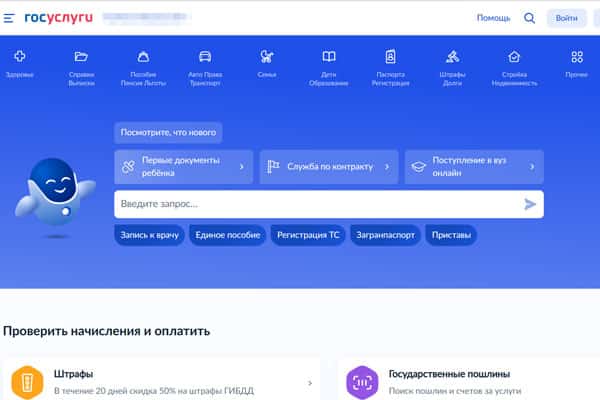The height and width of the screenshot is (400, 600).
Task: Open the Штрафы Долги gavel icon
Action: 452,57
